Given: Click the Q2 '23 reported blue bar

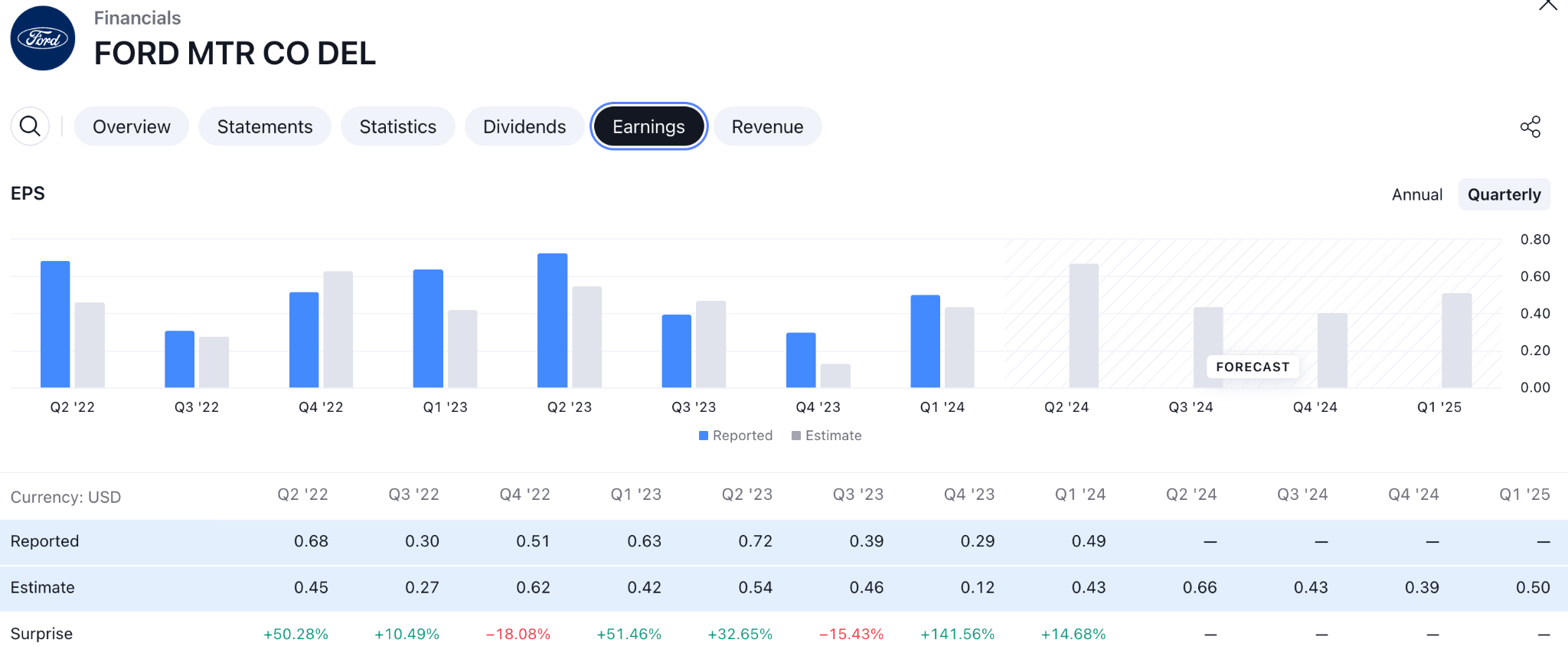Looking at the screenshot, I should click(553, 321).
